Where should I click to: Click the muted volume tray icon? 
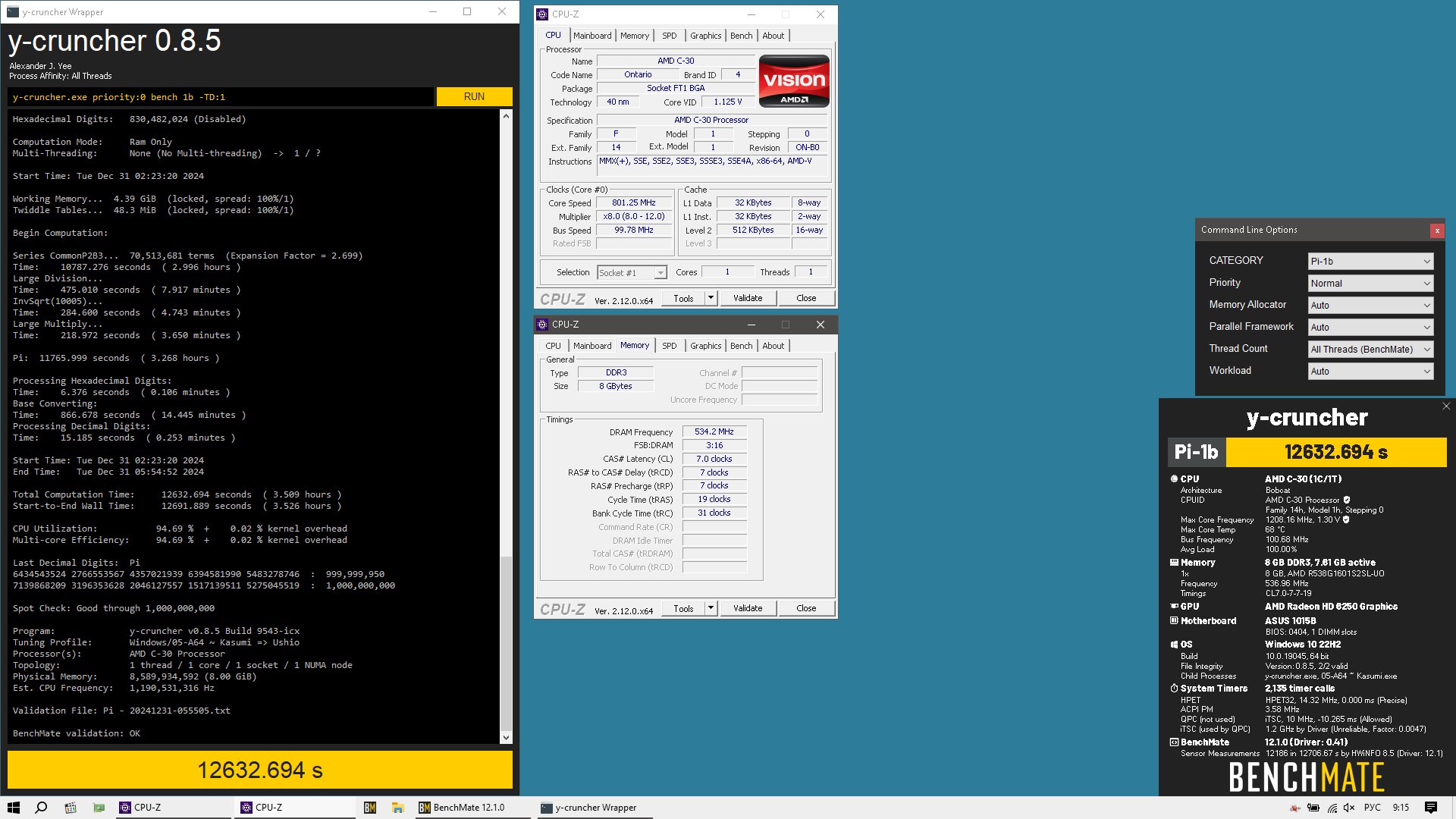[x=1349, y=808]
